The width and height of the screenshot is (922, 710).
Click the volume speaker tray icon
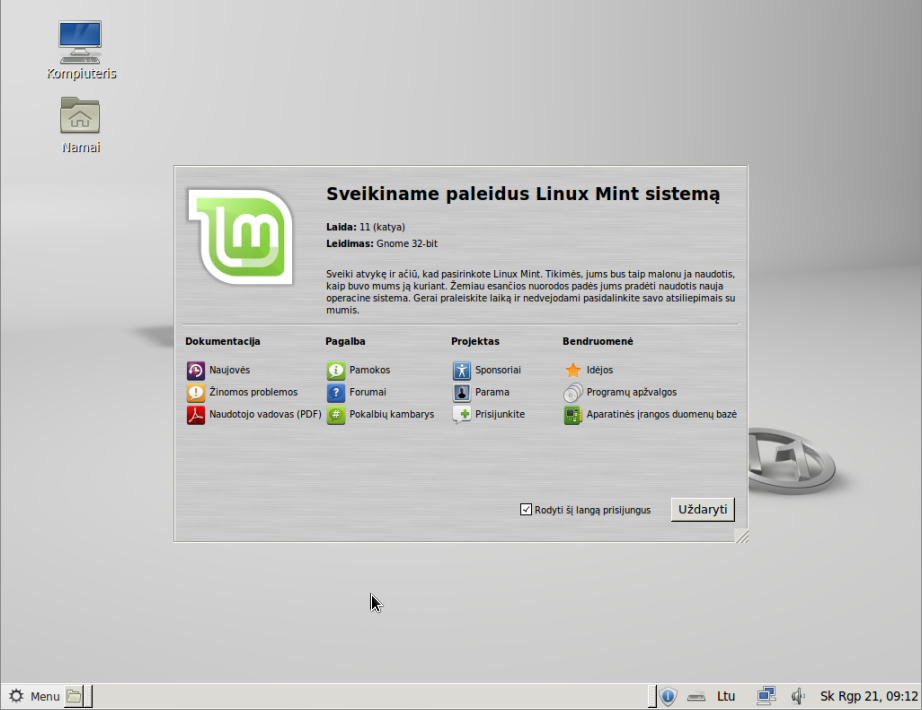click(797, 696)
